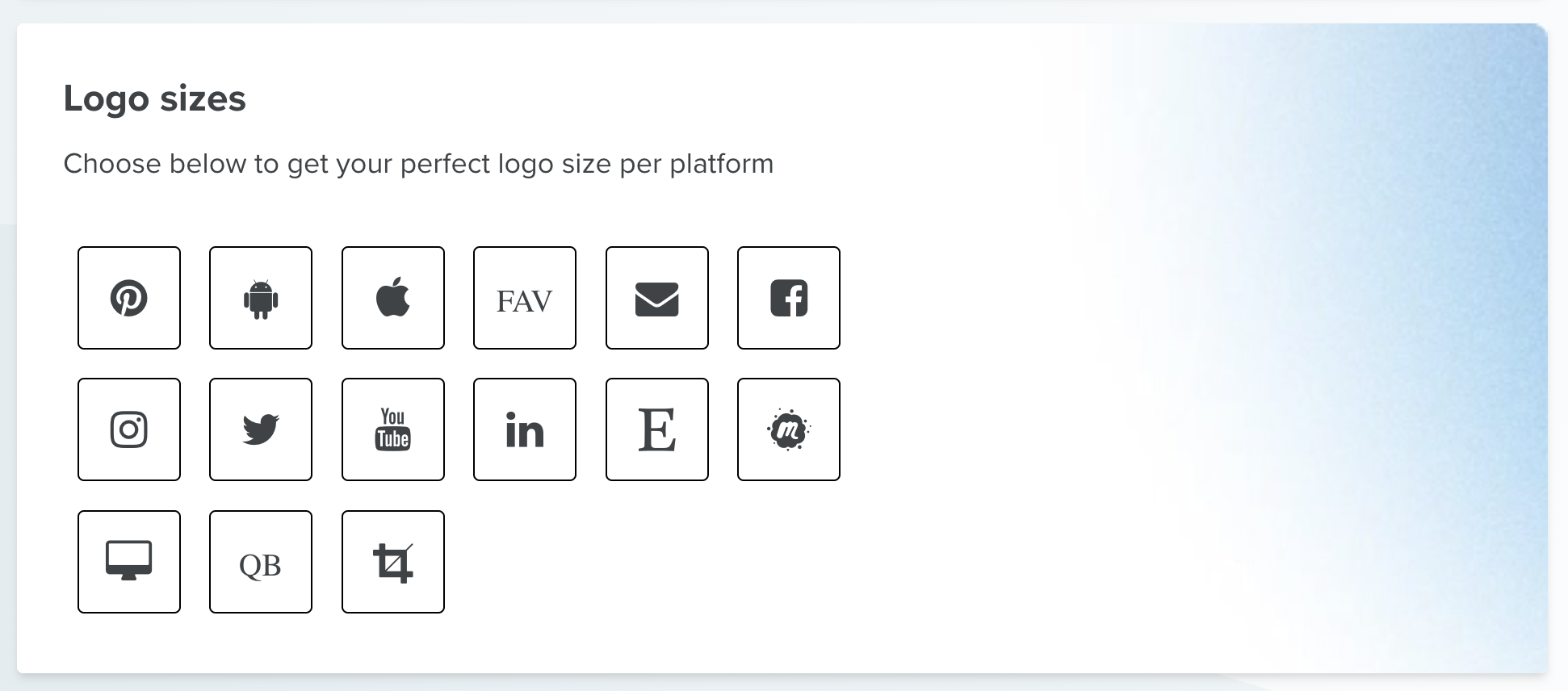Choose the Android logo size
Screen dimensions: 1568x691
click(x=261, y=298)
